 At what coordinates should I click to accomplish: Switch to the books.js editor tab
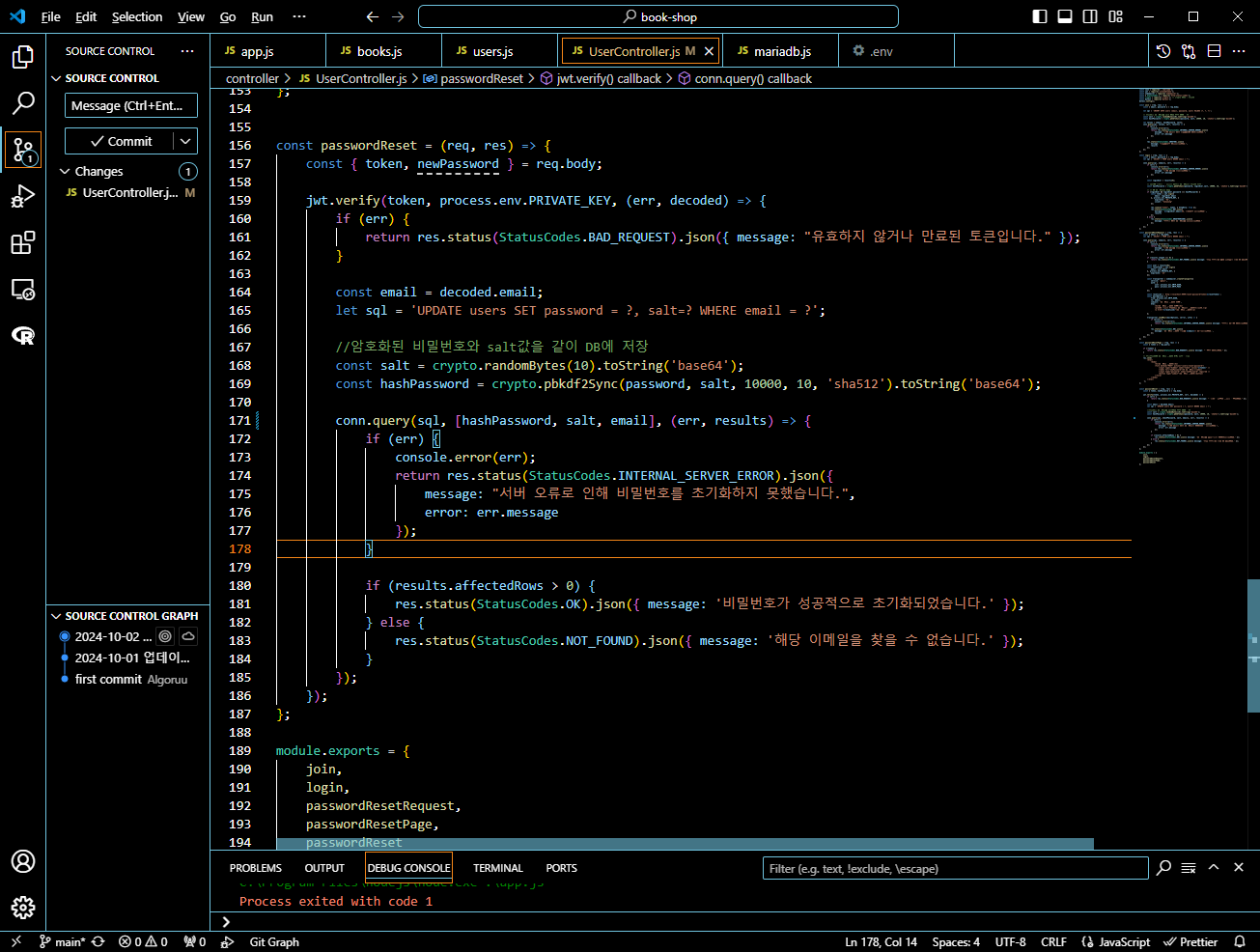[383, 51]
